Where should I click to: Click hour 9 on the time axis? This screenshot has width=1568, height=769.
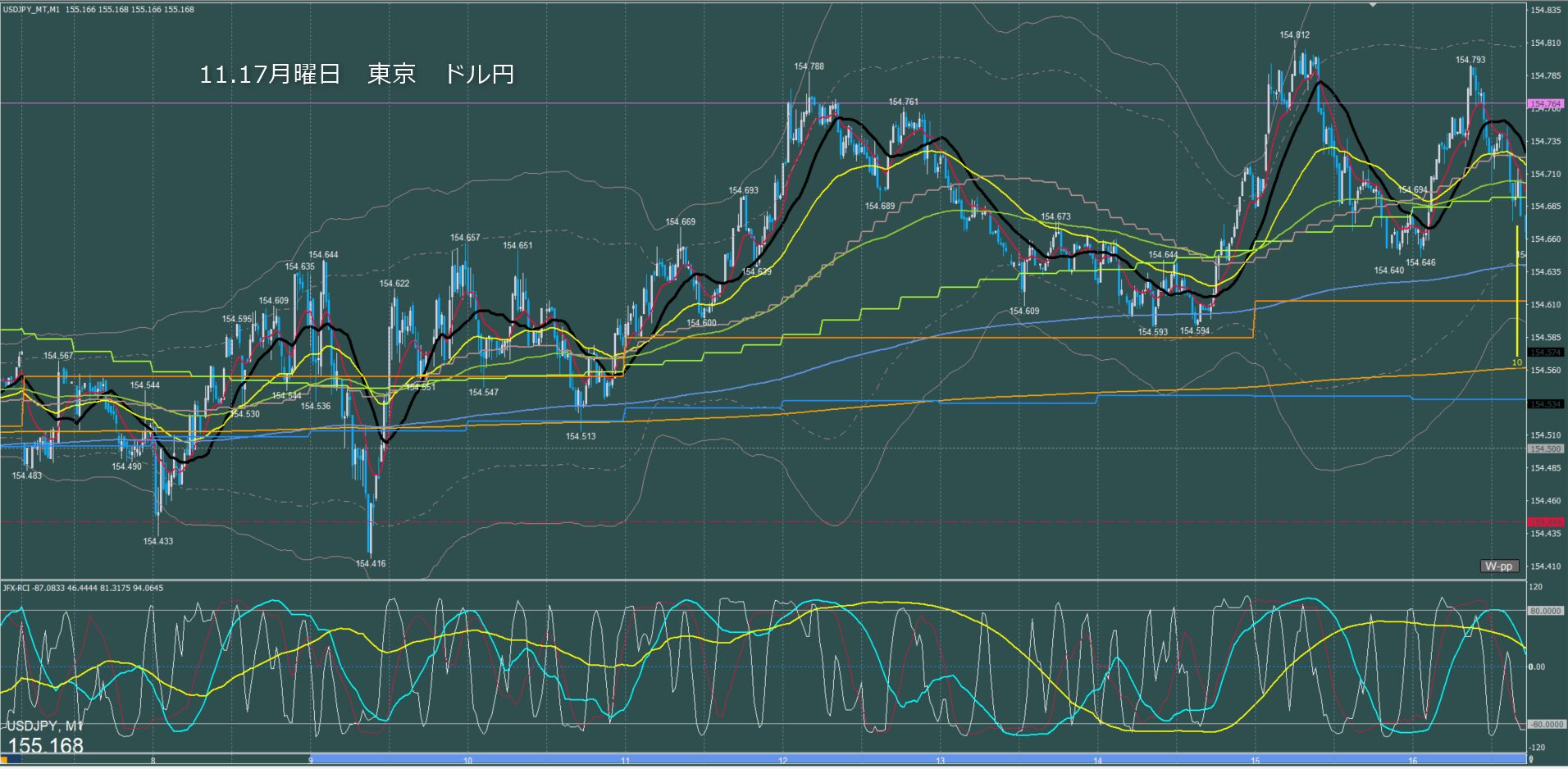(311, 761)
